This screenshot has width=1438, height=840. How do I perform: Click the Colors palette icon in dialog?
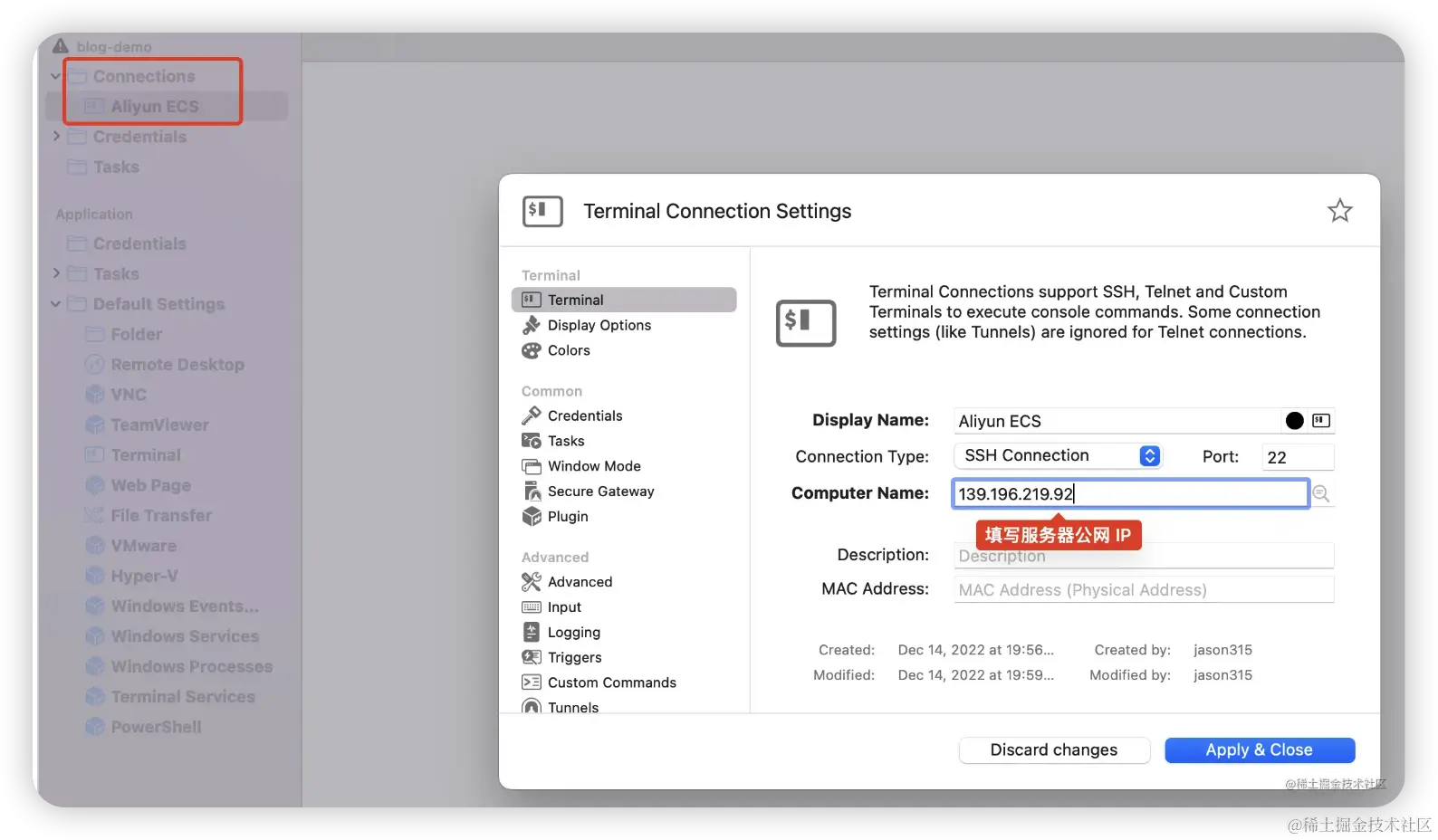(532, 350)
